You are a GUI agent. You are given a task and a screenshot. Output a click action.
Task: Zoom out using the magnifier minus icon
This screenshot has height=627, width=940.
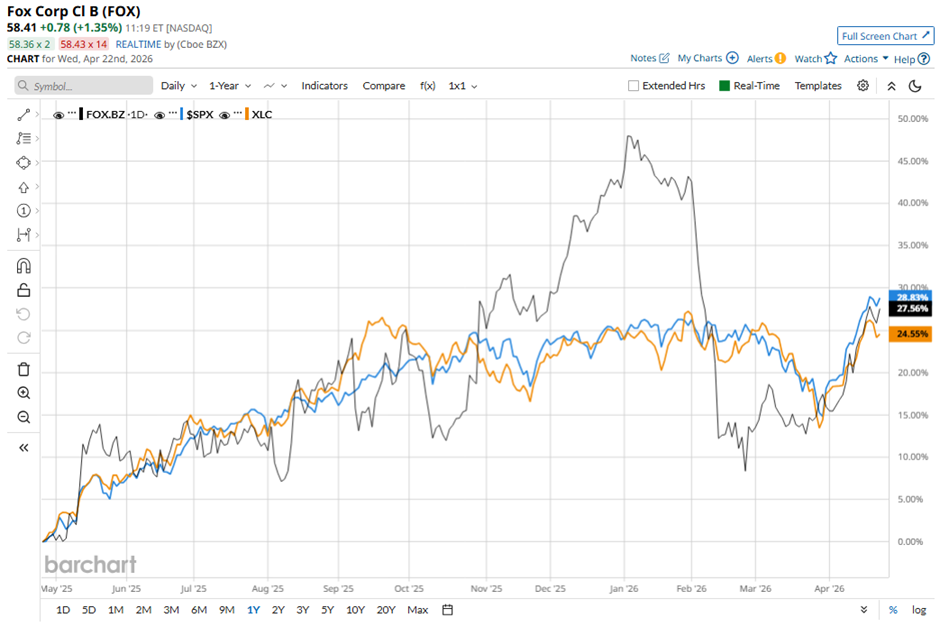(24, 417)
